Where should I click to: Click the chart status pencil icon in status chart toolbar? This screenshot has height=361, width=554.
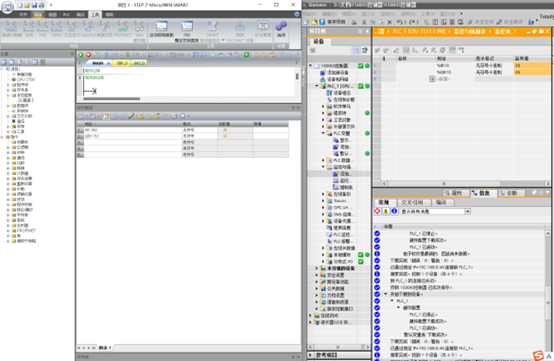point(131,116)
